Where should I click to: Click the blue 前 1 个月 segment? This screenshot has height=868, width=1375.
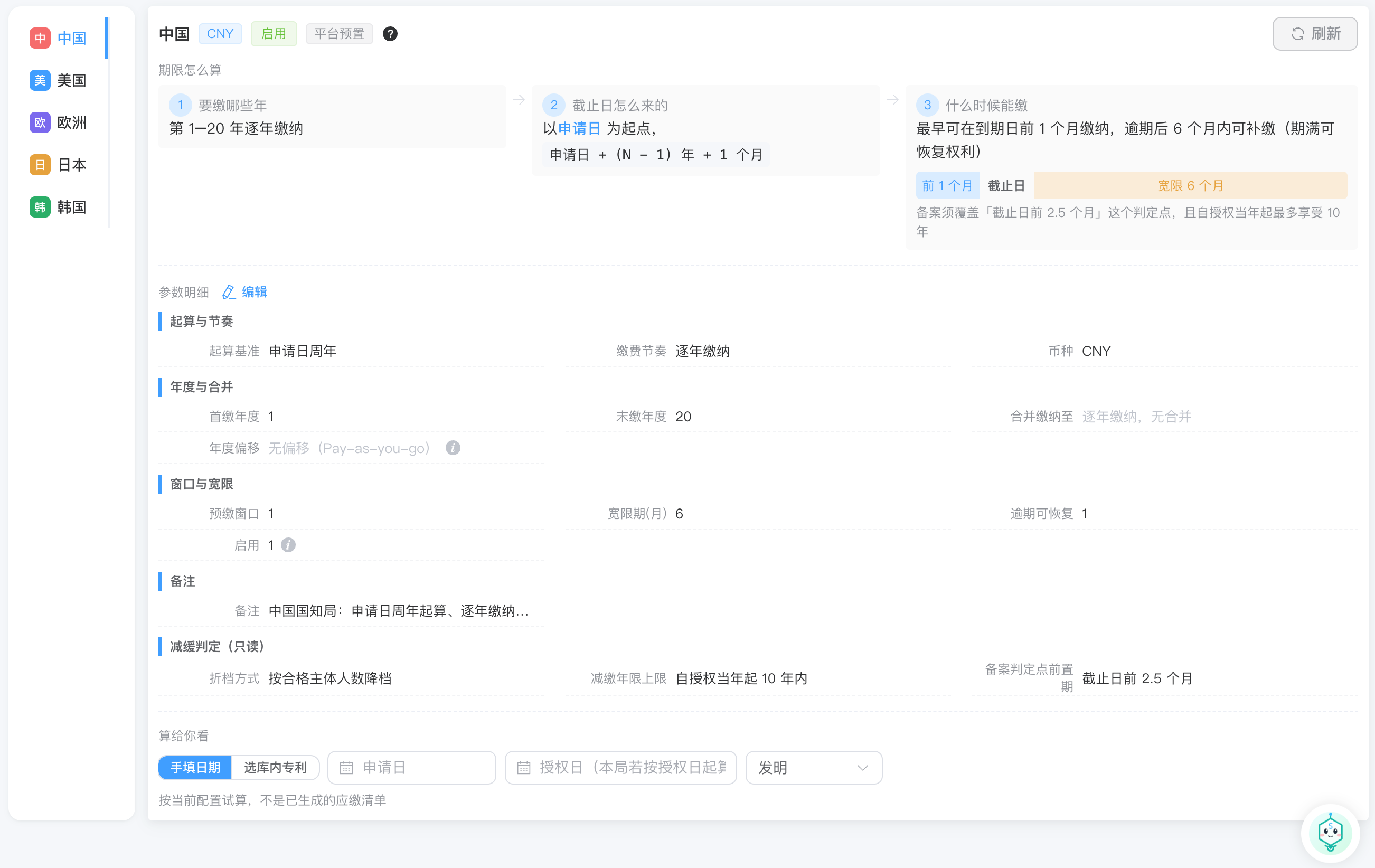pyautogui.click(x=947, y=186)
